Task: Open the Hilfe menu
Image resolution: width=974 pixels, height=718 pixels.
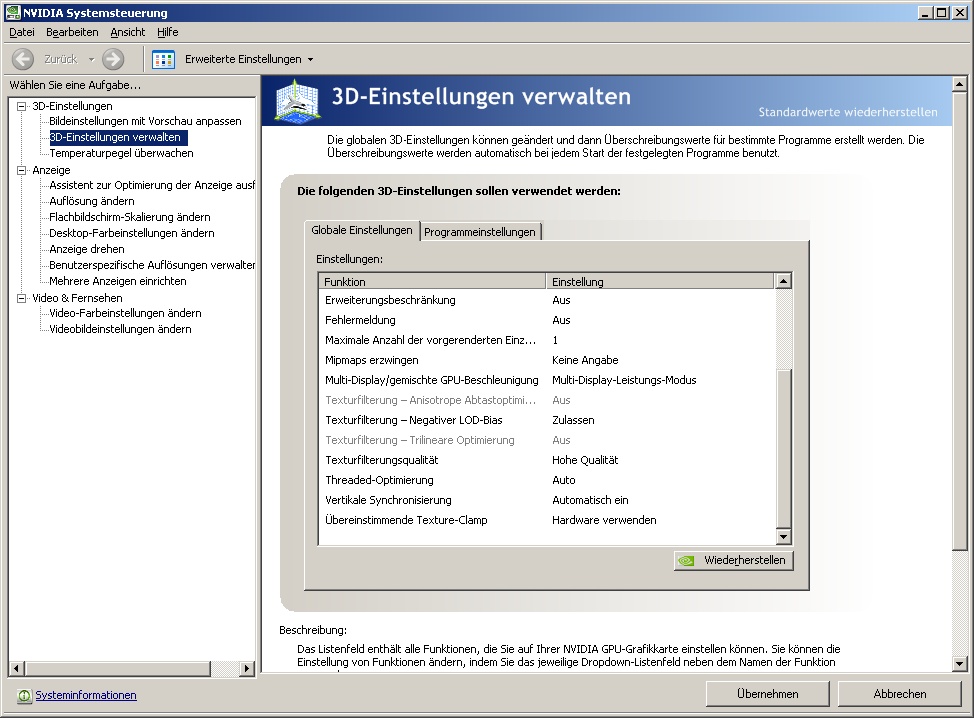Action: [x=168, y=32]
